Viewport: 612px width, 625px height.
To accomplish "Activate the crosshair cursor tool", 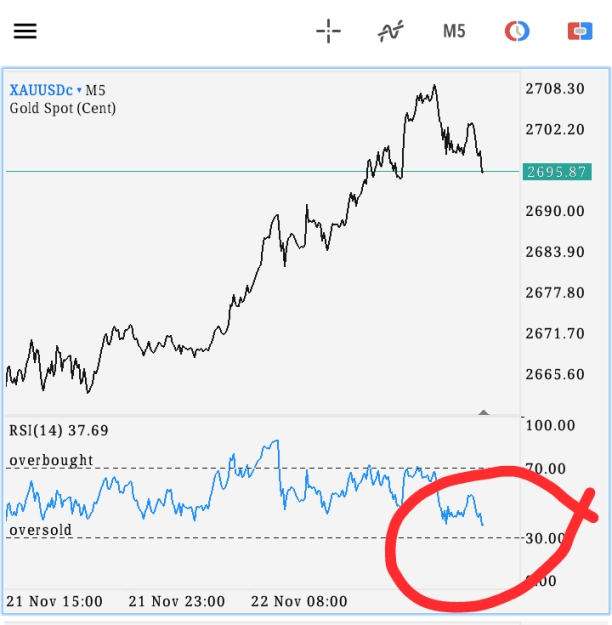I will [x=329, y=31].
